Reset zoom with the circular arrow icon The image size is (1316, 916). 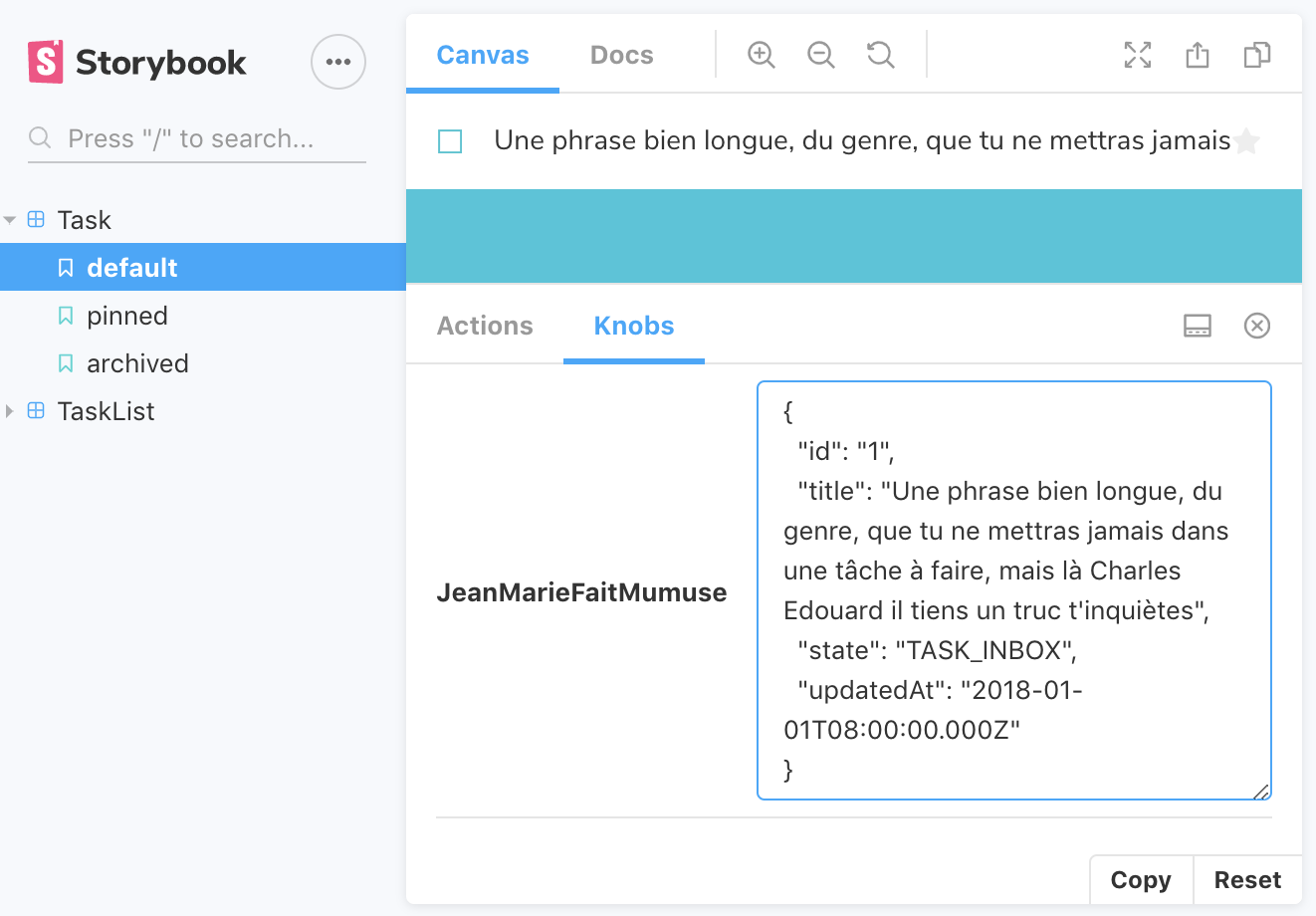click(x=881, y=55)
